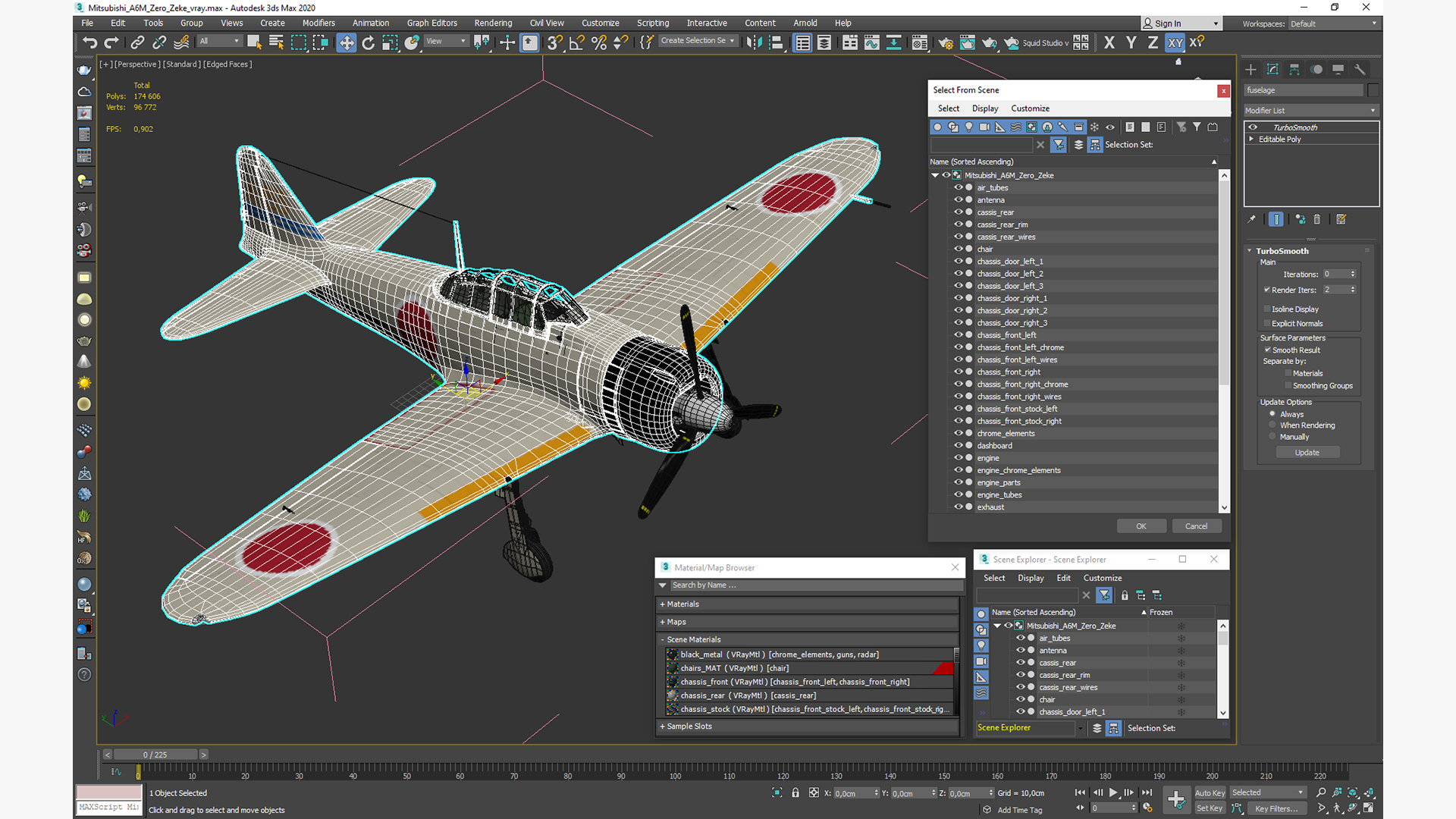Click the Set Key button
The width and height of the screenshot is (1456, 819).
pyautogui.click(x=1210, y=808)
